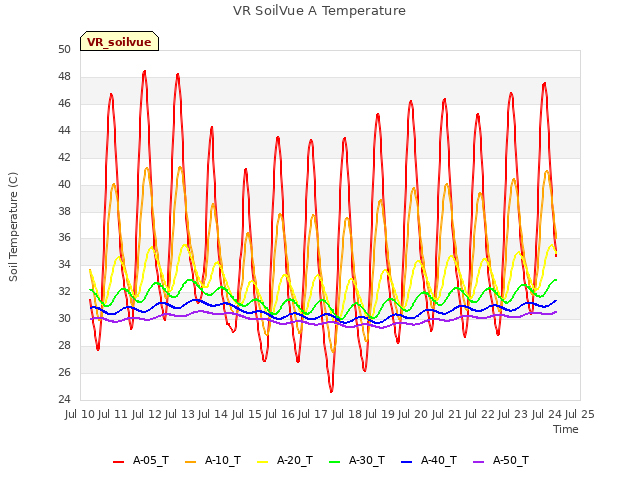
Task: Select the blue A-40_T legend swatch
Action: pos(407,462)
